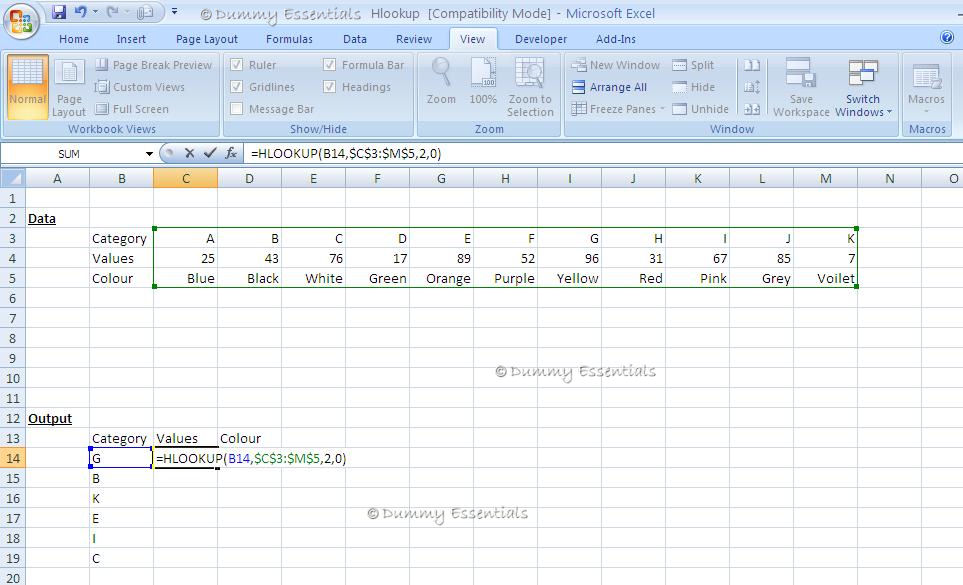Click Zoom to Selection
This screenshot has height=585, width=963.
pyautogui.click(x=530, y=87)
